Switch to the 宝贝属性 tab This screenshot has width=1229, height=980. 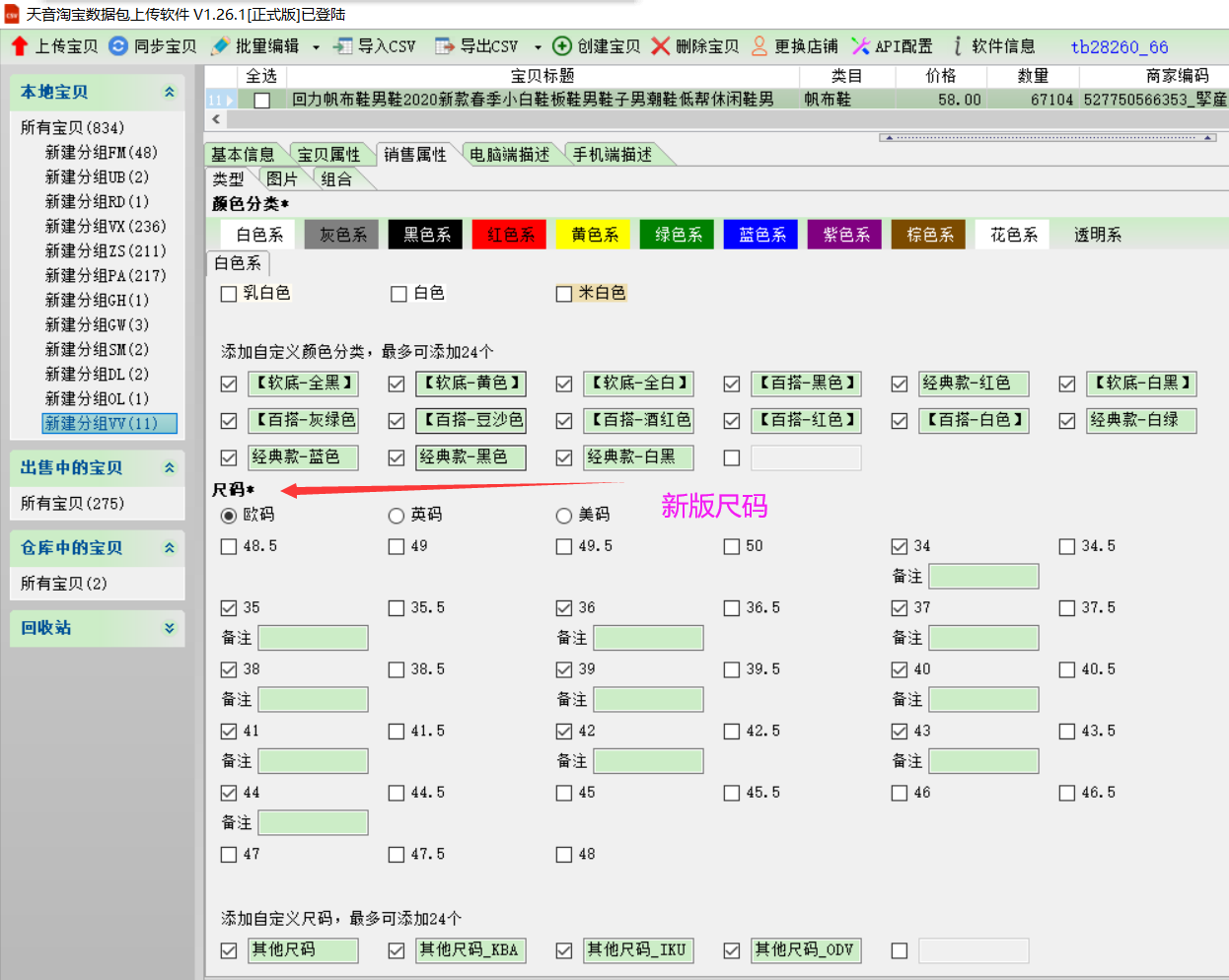click(328, 155)
